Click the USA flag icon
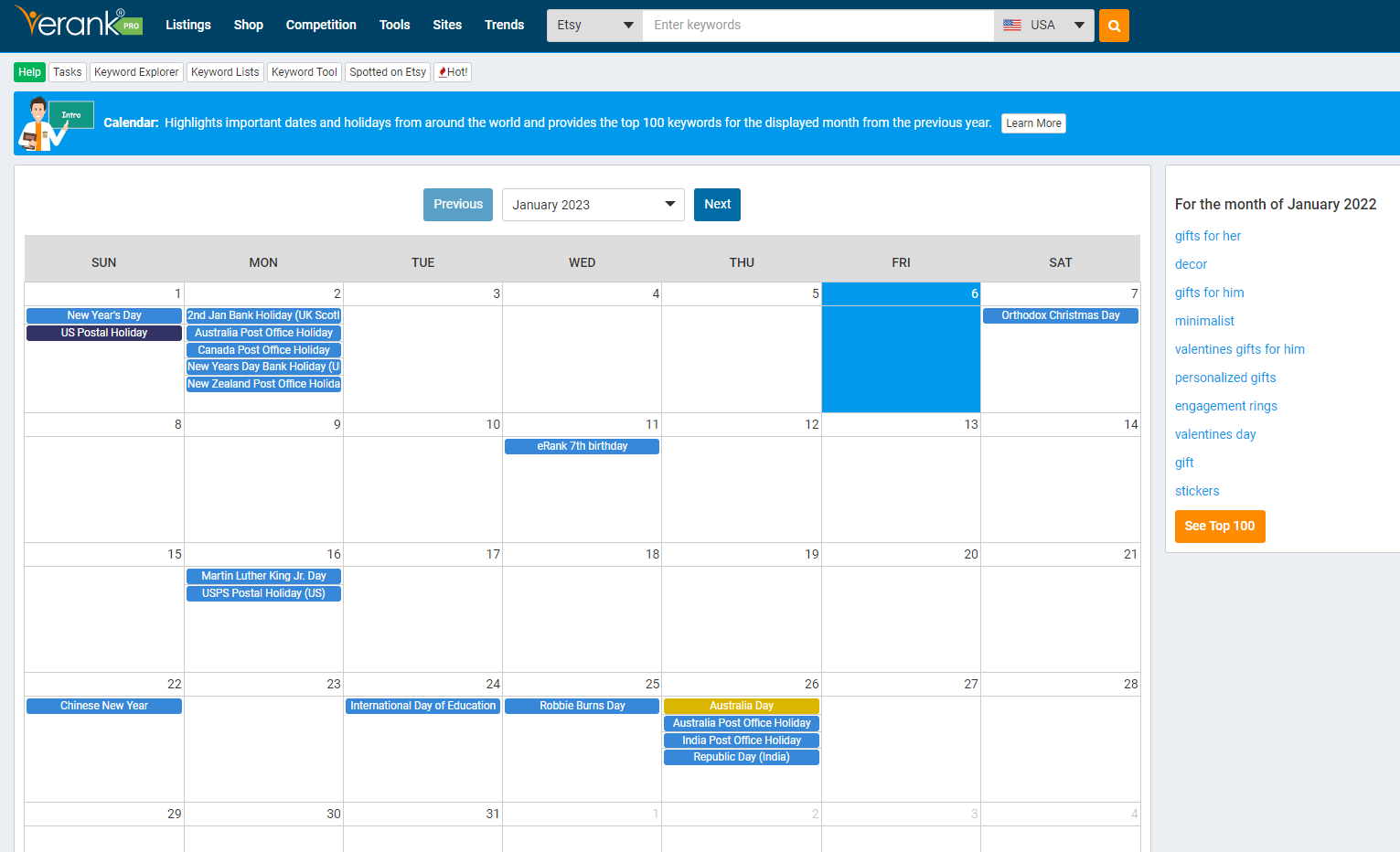The width and height of the screenshot is (1400, 852). pyautogui.click(x=1012, y=25)
